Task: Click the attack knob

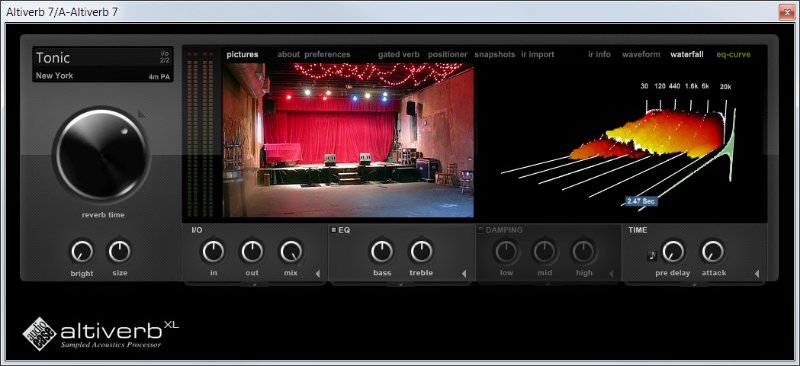Action: [713, 252]
